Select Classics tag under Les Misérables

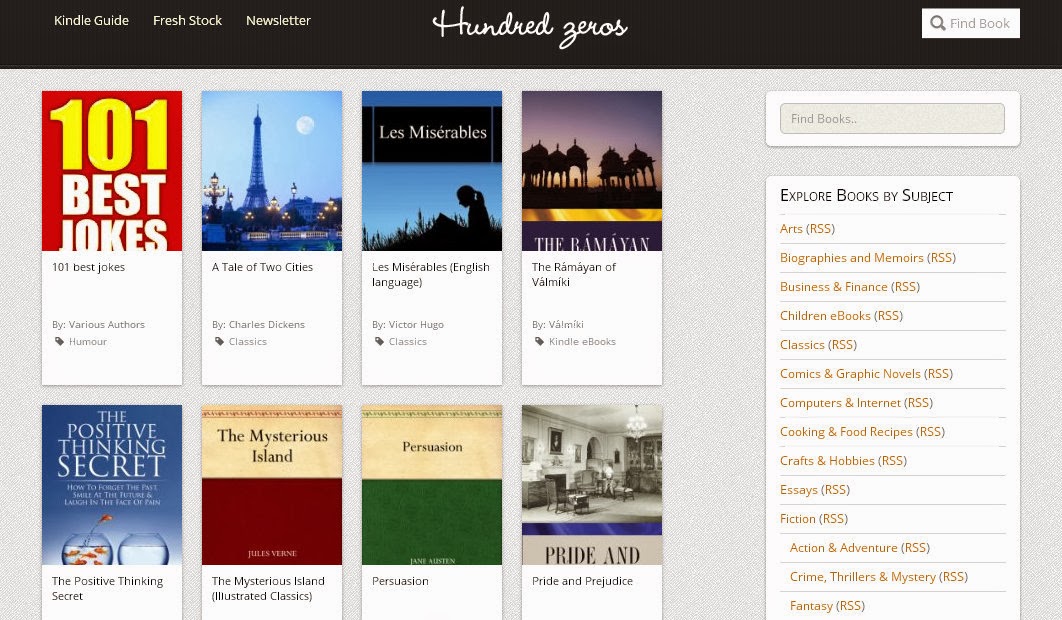pyautogui.click(x=407, y=342)
